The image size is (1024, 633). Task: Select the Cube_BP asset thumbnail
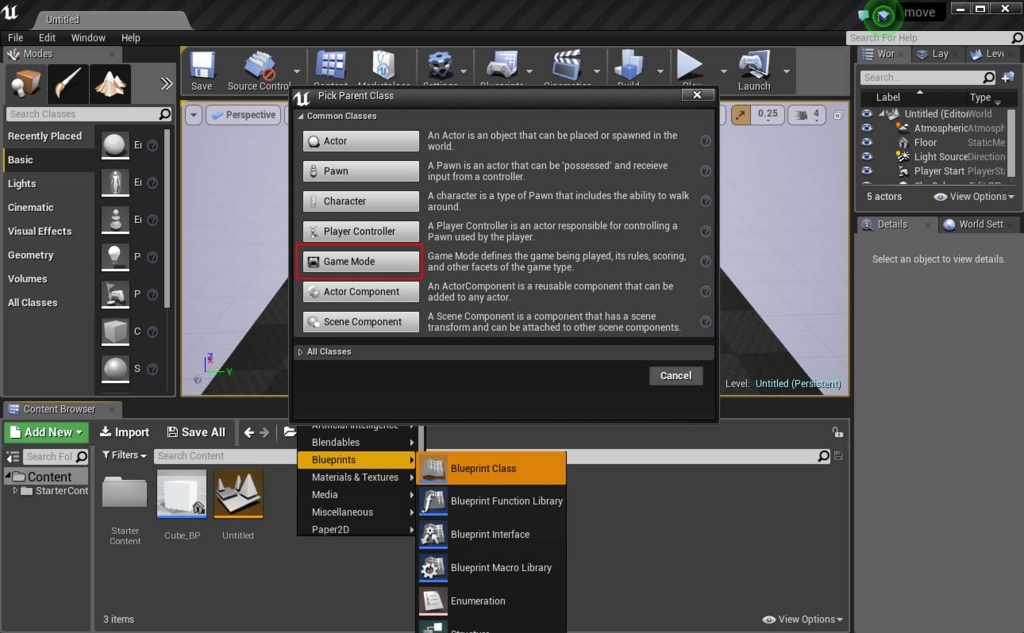[182, 495]
